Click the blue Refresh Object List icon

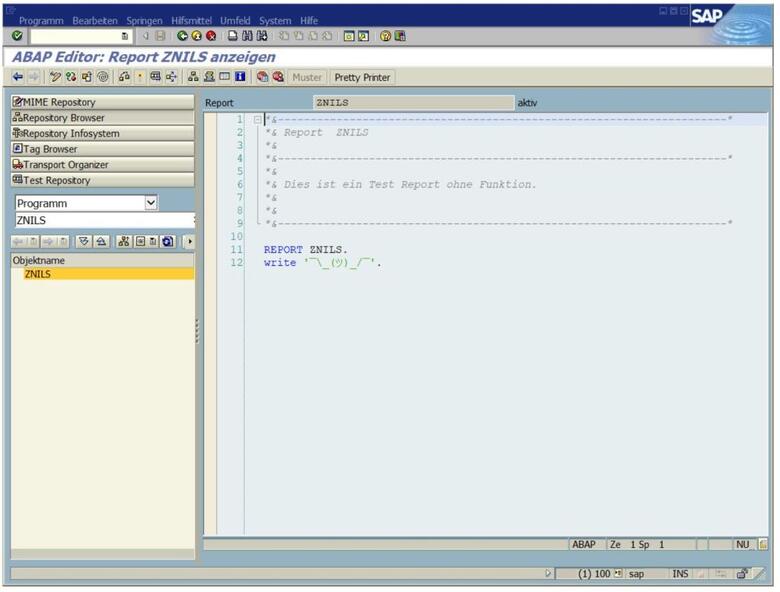(x=168, y=242)
